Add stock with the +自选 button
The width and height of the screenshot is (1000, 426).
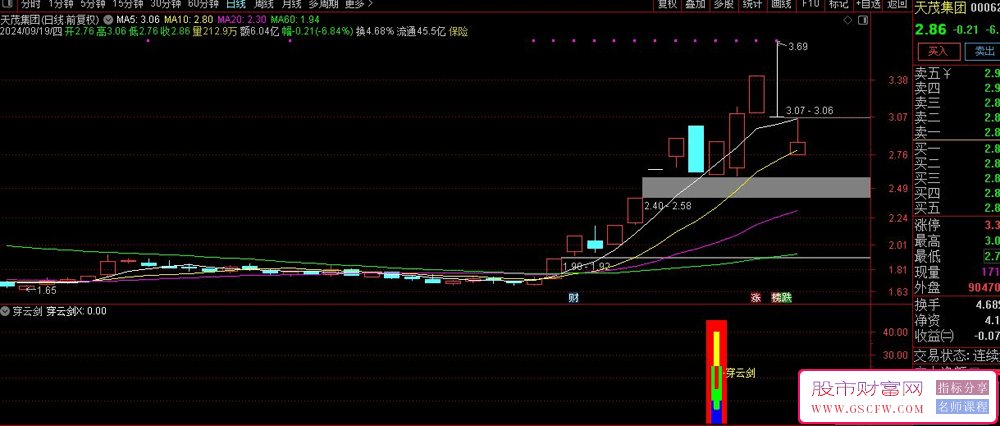coord(868,4)
